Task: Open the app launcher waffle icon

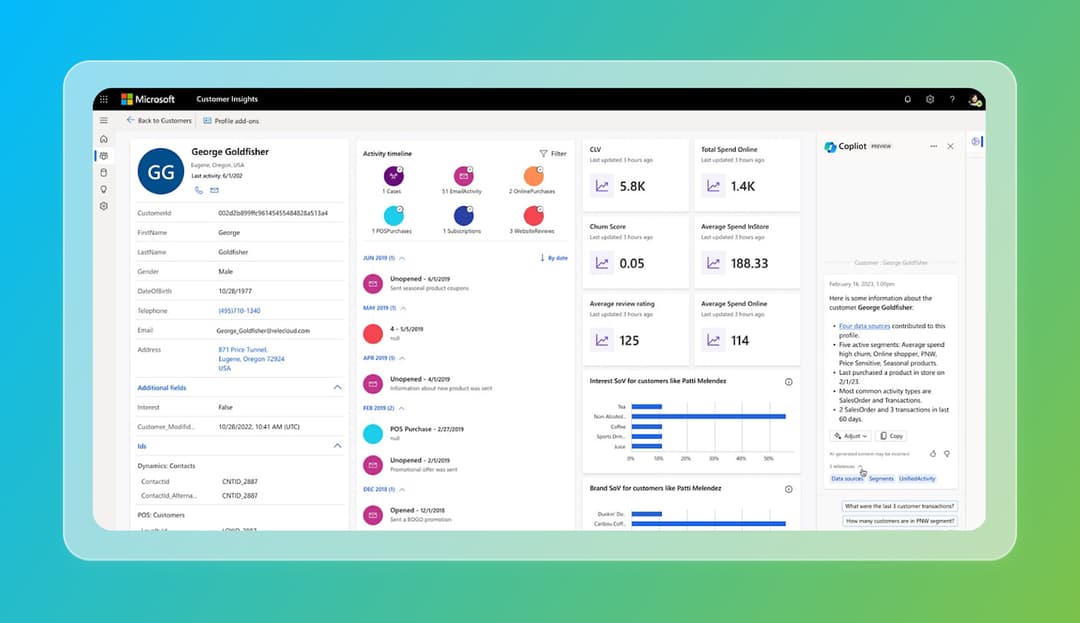Action: click(x=104, y=100)
